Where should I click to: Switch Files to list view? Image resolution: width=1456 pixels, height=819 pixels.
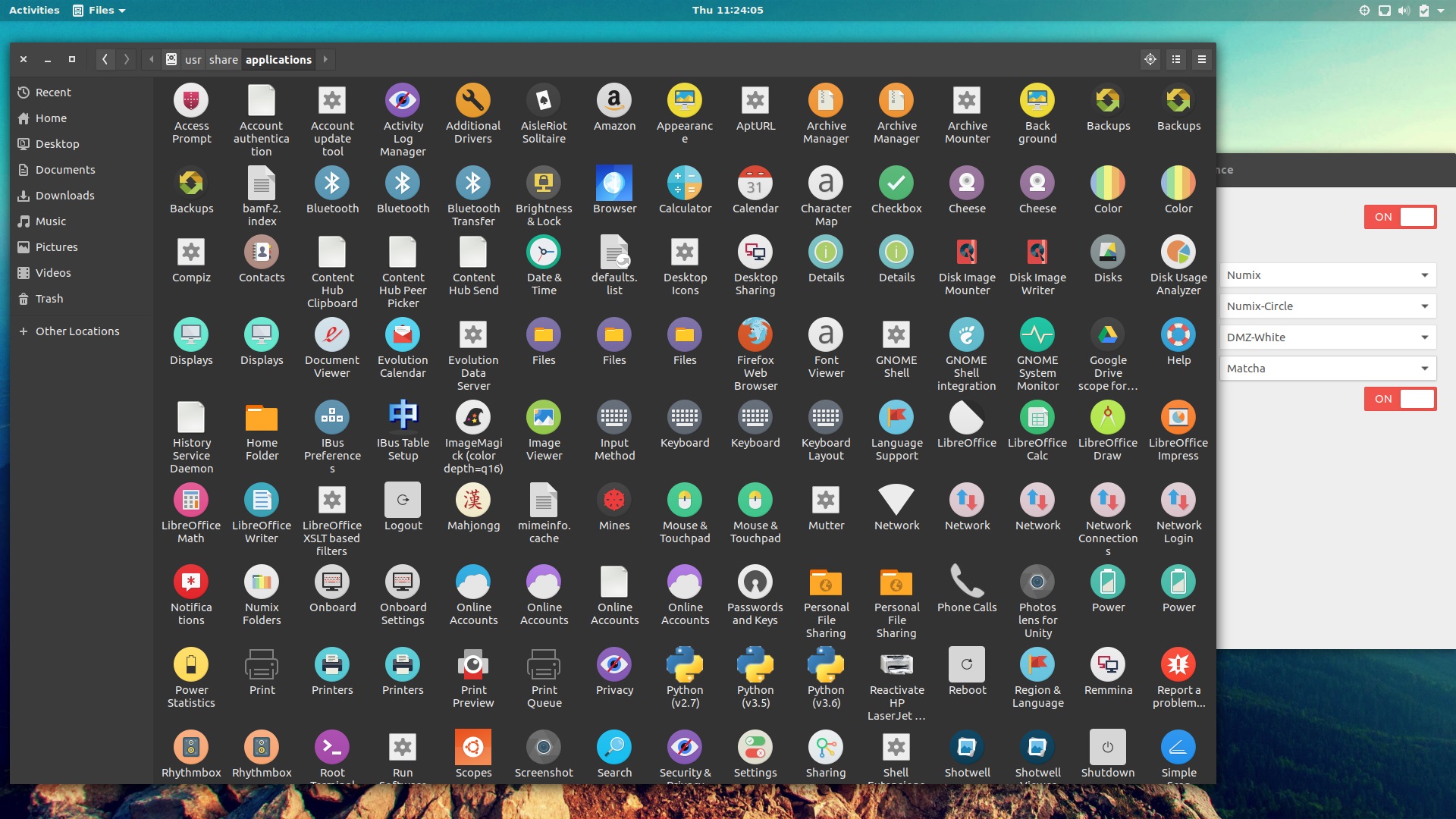click(x=1175, y=59)
